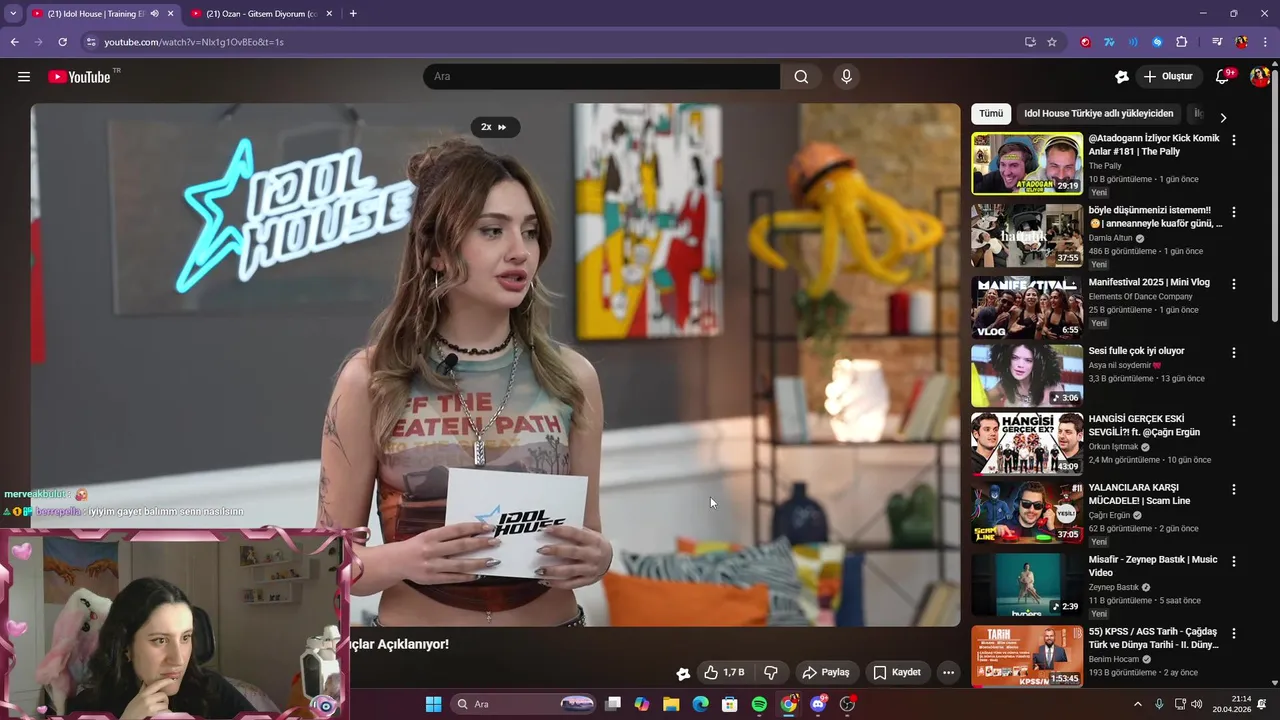Viewport: 1280px width, 720px height.
Task: Select the Tümü filter chip
Action: tap(991, 113)
